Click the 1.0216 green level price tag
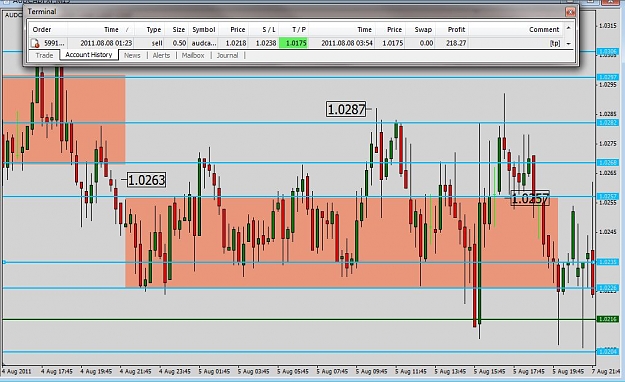The height and width of the screenshot is (382, 625). coord(607,319)
